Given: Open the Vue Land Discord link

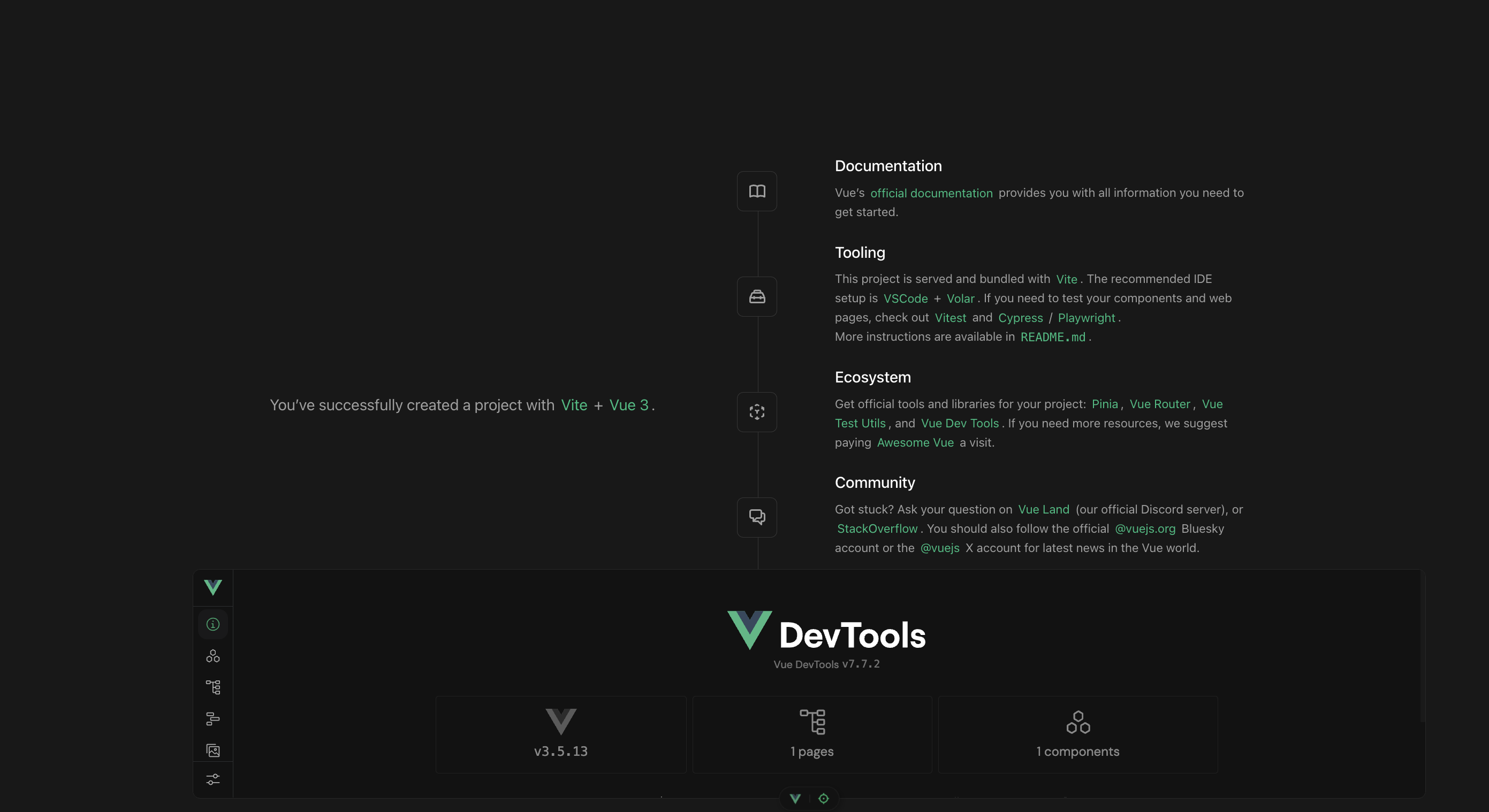Looking at the screenshot, I should [1043, 509].
